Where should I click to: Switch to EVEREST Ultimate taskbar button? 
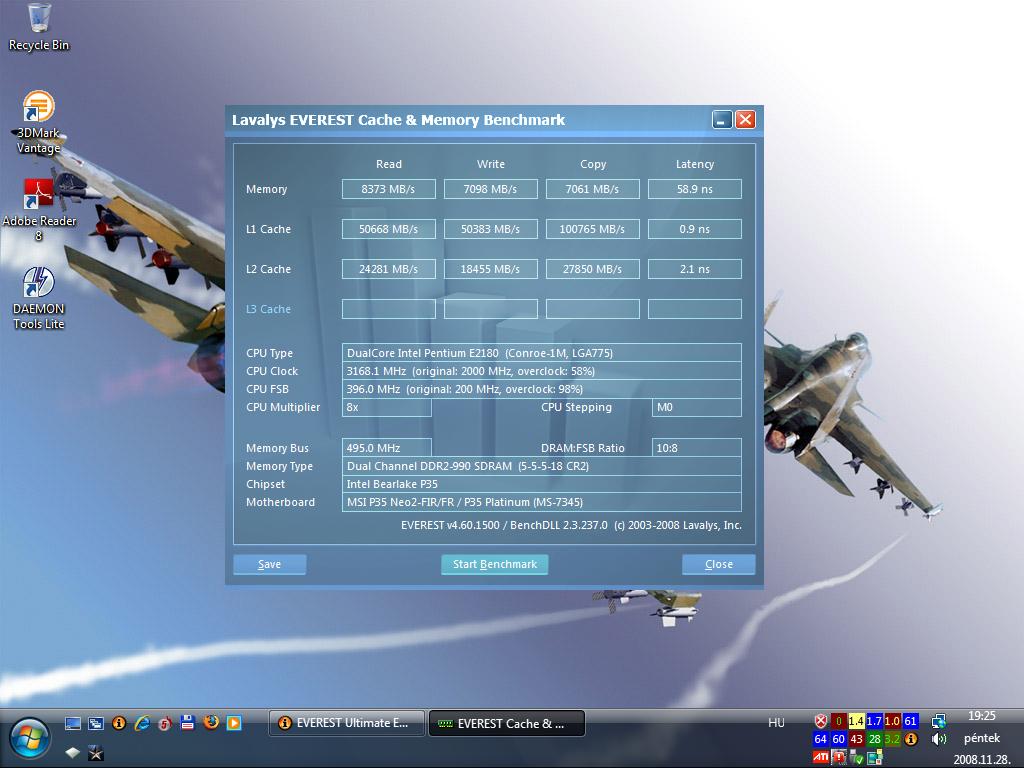pyautogui.click(x=347, y=723)
